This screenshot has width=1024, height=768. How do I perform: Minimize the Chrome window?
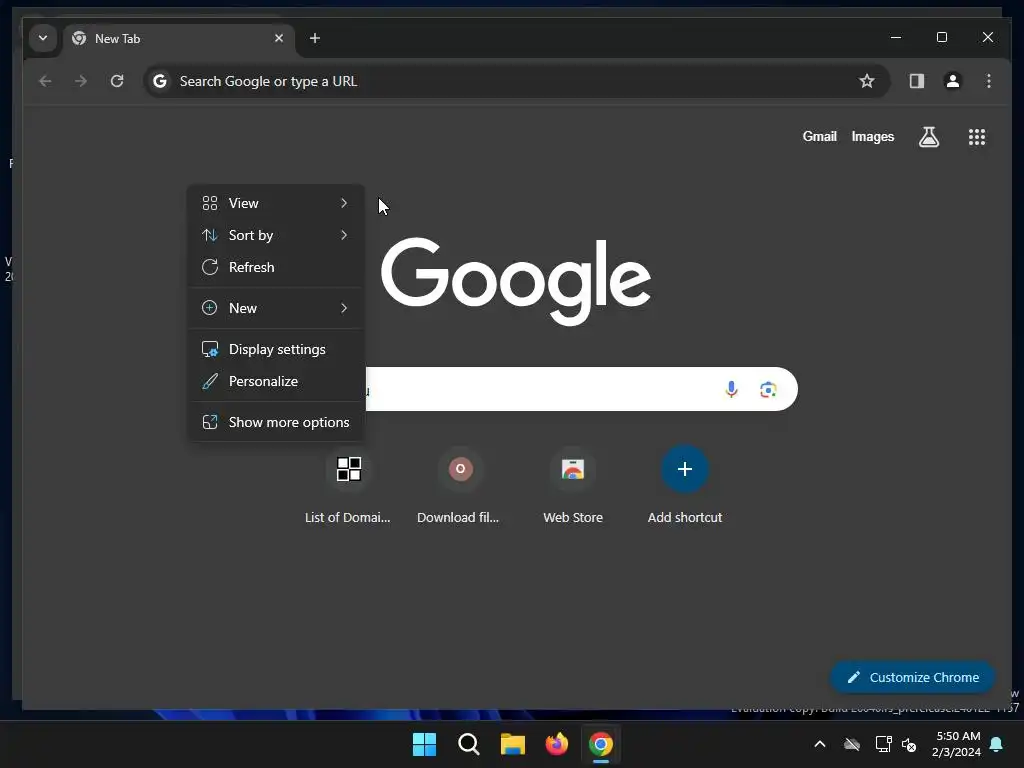tap(896, 37)
